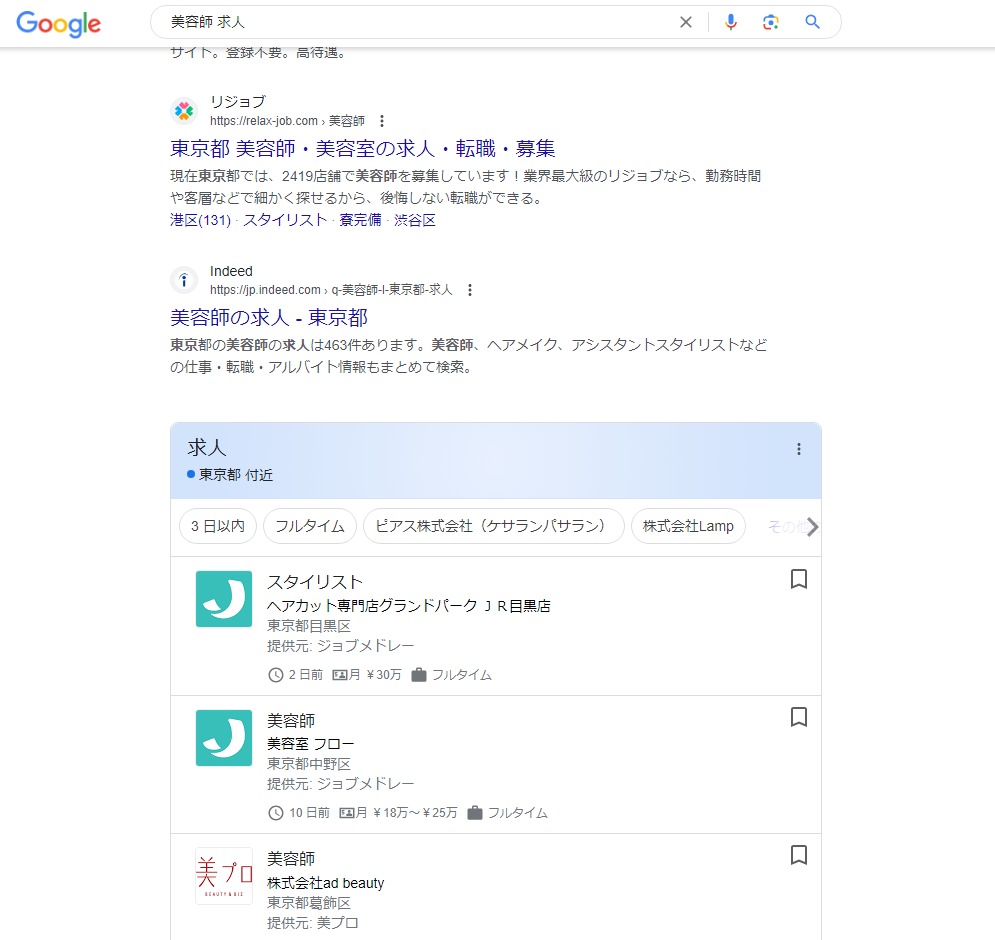Click Indeed site name label
The height and width of the screenshot is (940, 995).
(x=232, y=271)
